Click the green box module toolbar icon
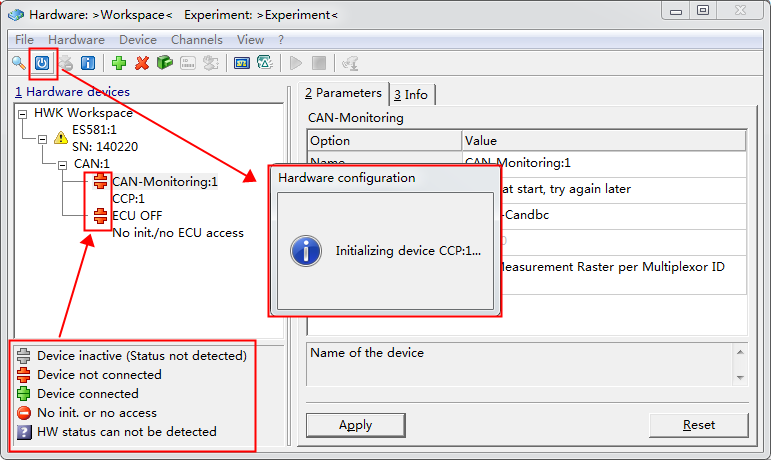The height and width of the screenshot is (460, 771). point(165,63)
